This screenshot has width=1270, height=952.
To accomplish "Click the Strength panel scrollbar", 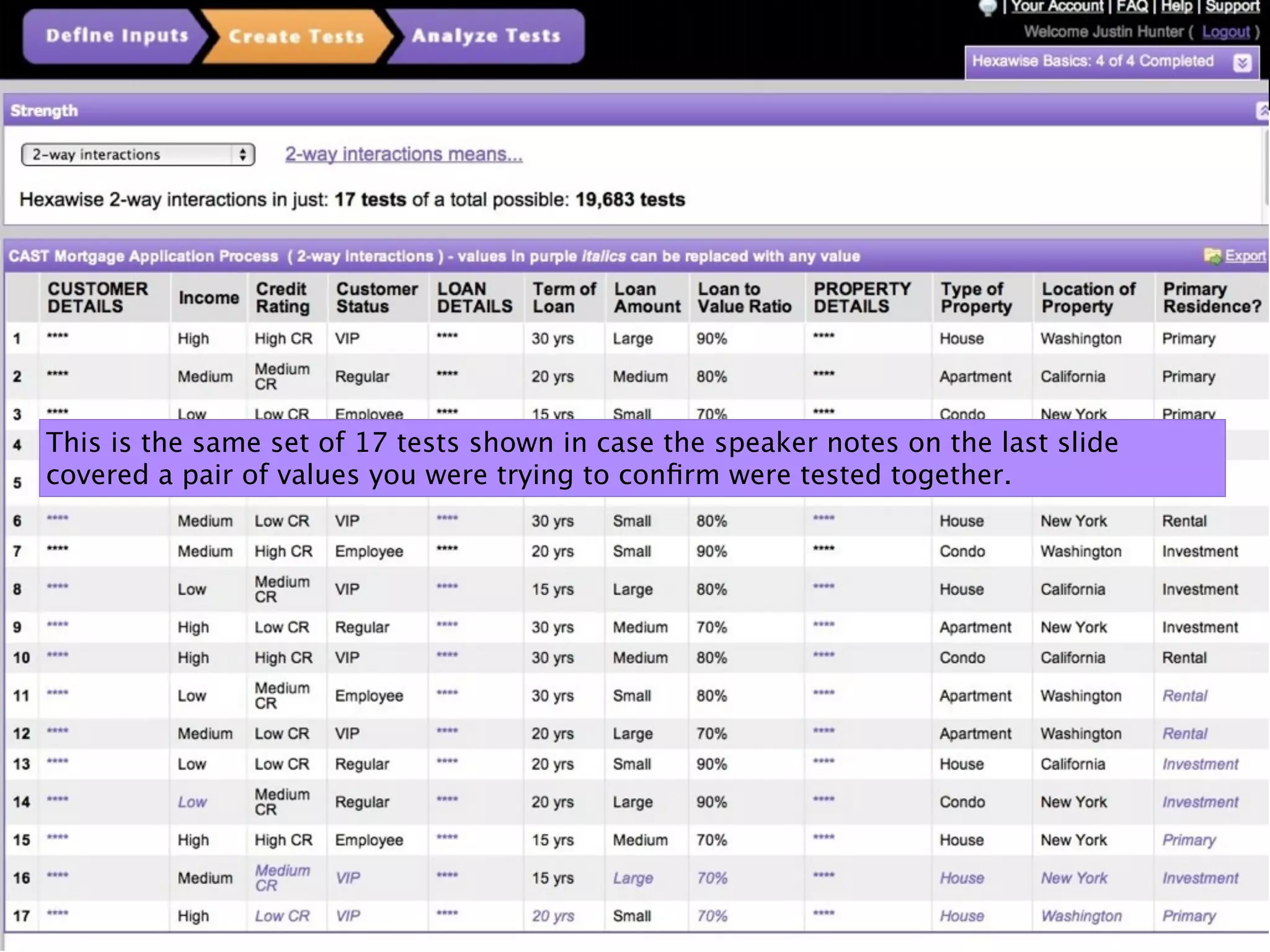I will click(1266, 167).
